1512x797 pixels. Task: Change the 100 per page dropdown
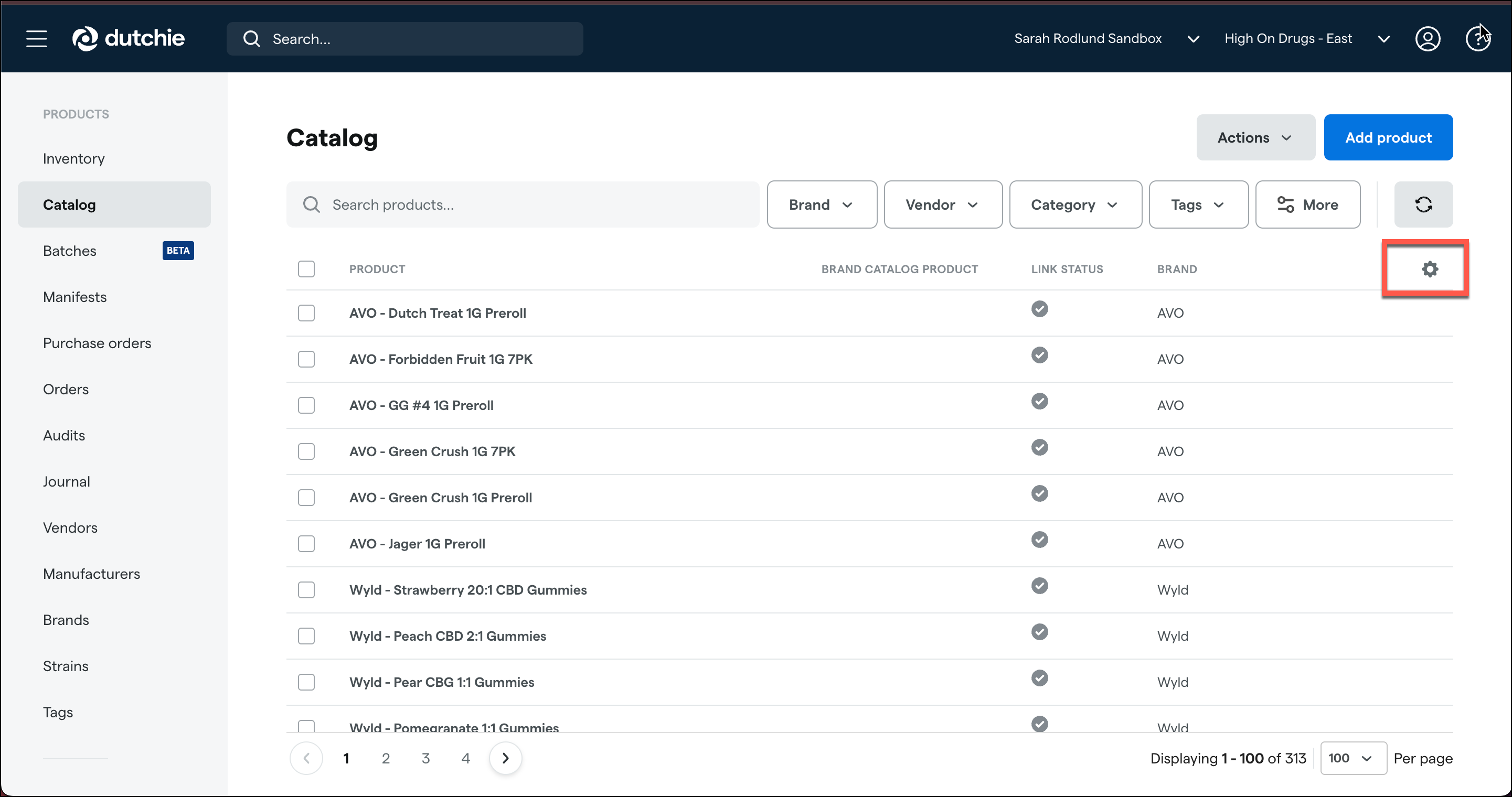click(1353, 758)
